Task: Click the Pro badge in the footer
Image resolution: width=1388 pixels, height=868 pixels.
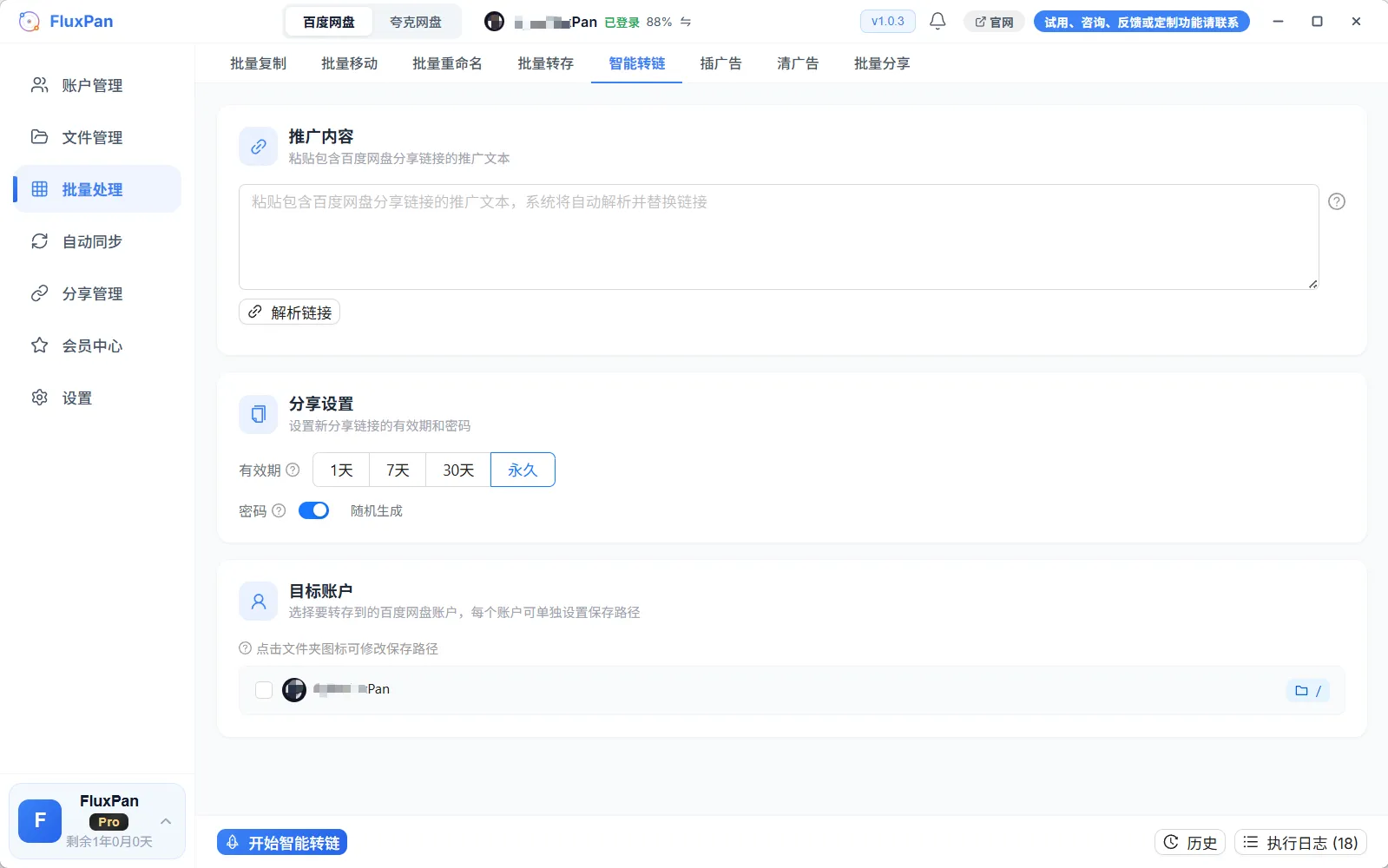Action: coord(109,821)
